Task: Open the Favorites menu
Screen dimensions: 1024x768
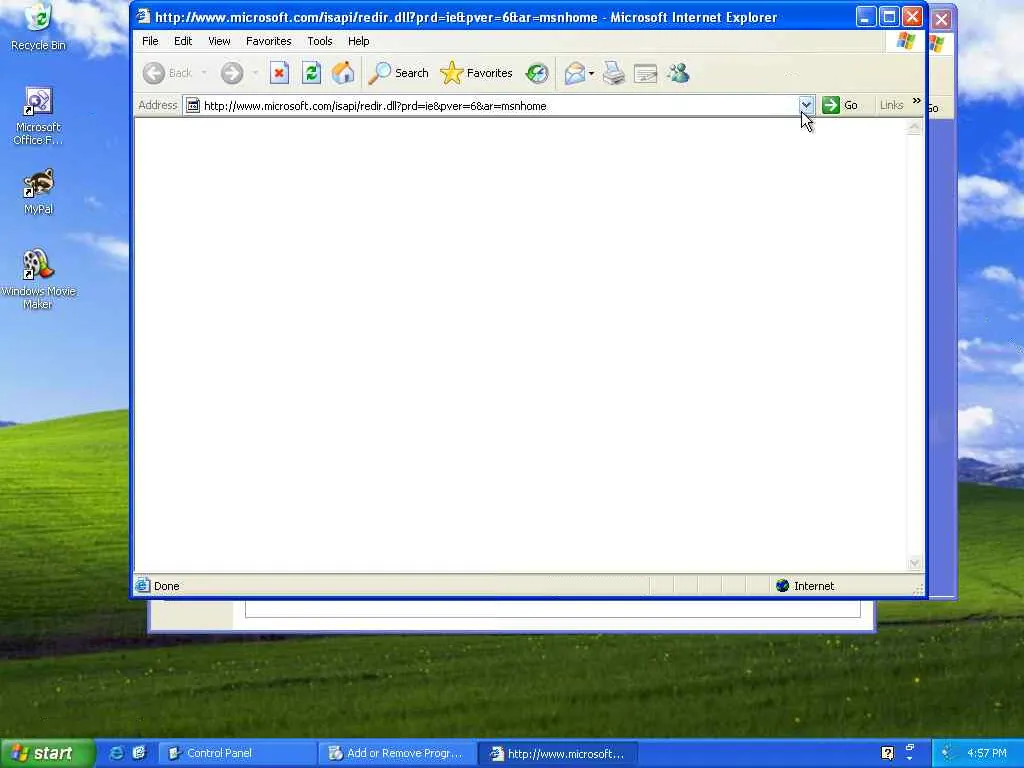Action: click(x=268, y=41)
